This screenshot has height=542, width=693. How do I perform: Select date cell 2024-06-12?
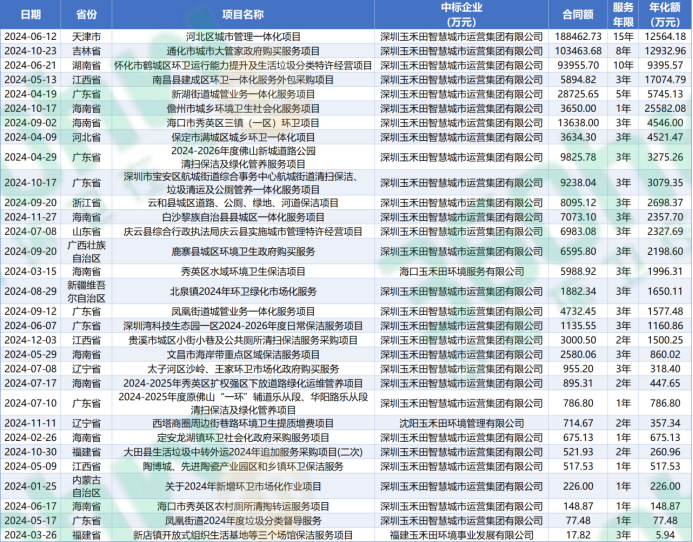tap(30, 37)
